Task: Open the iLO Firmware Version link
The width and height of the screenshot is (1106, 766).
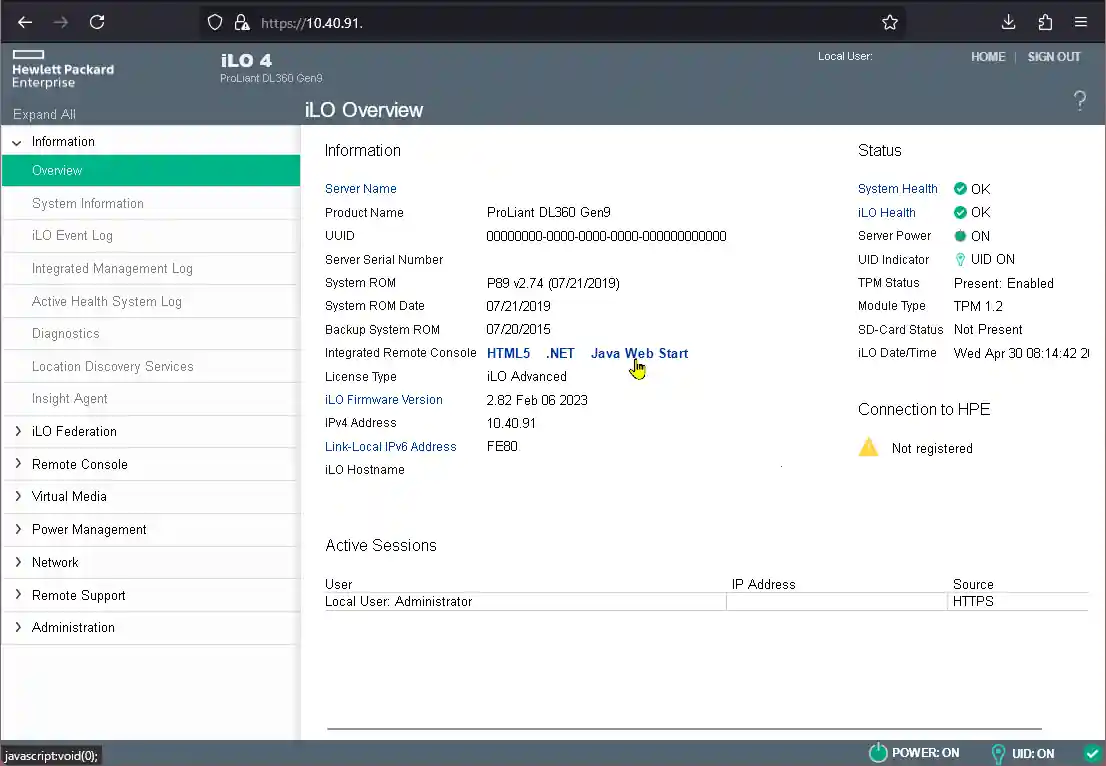Action: click(x=384, y=400)
